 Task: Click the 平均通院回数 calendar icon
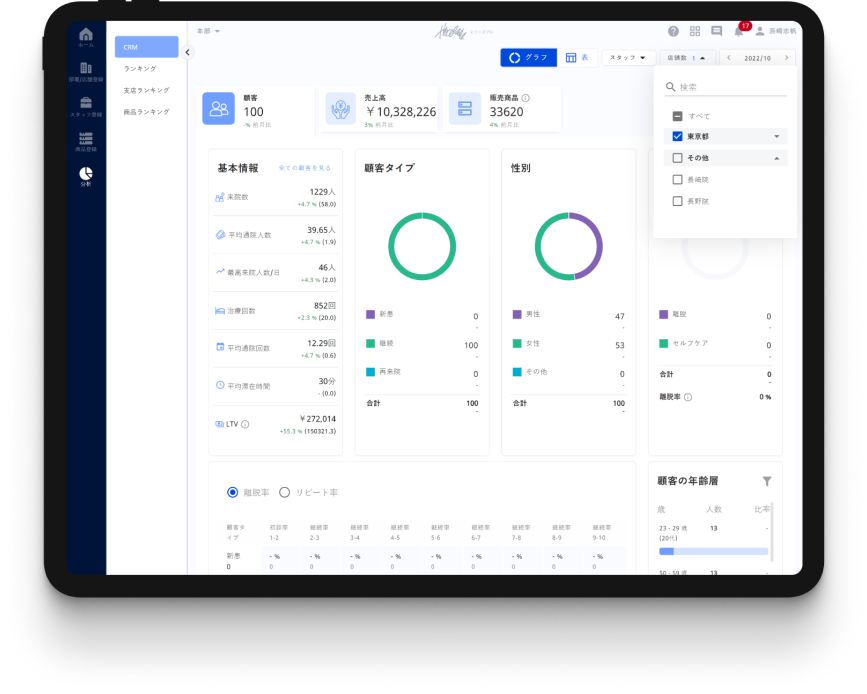pyautogui.click(x=220, y=347)
